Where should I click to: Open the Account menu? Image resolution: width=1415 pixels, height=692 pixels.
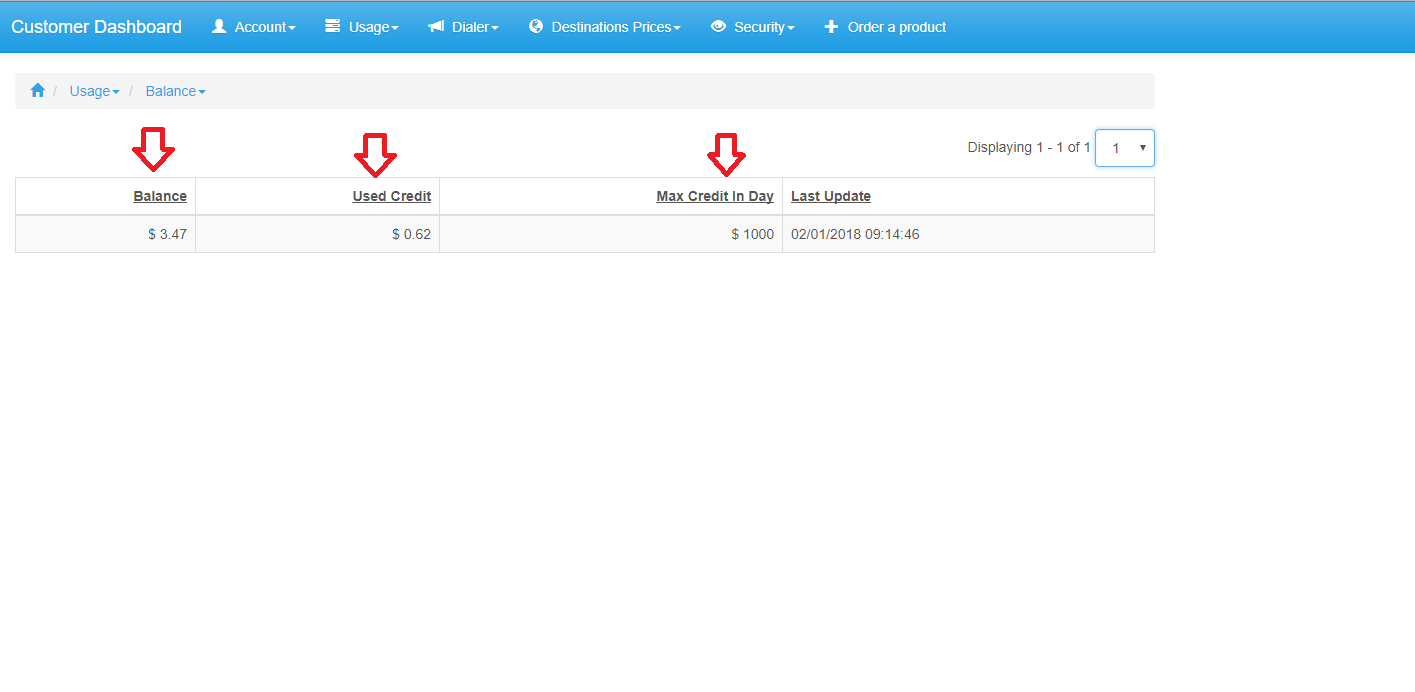254,27
